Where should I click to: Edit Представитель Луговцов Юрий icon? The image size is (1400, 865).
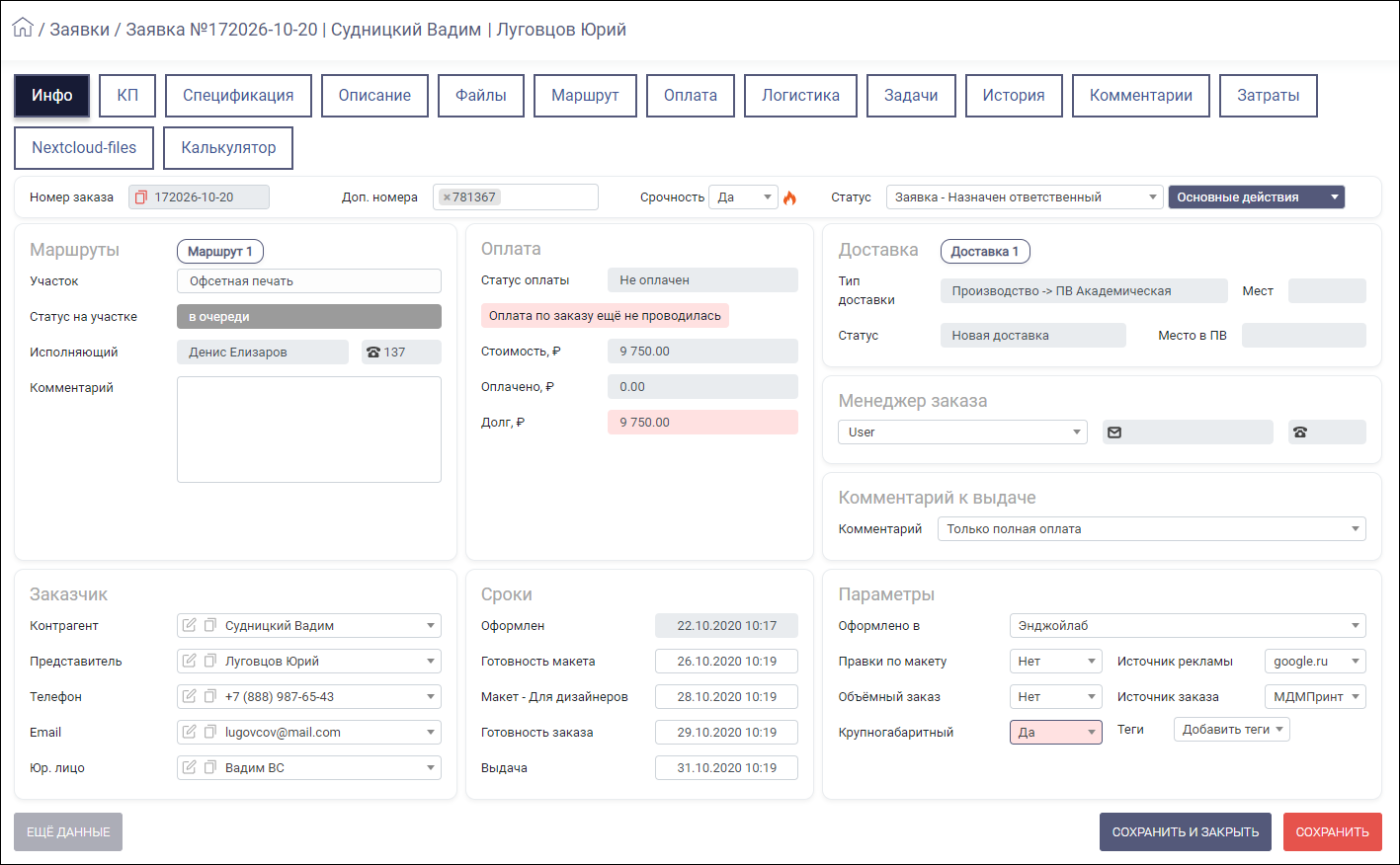189,661
